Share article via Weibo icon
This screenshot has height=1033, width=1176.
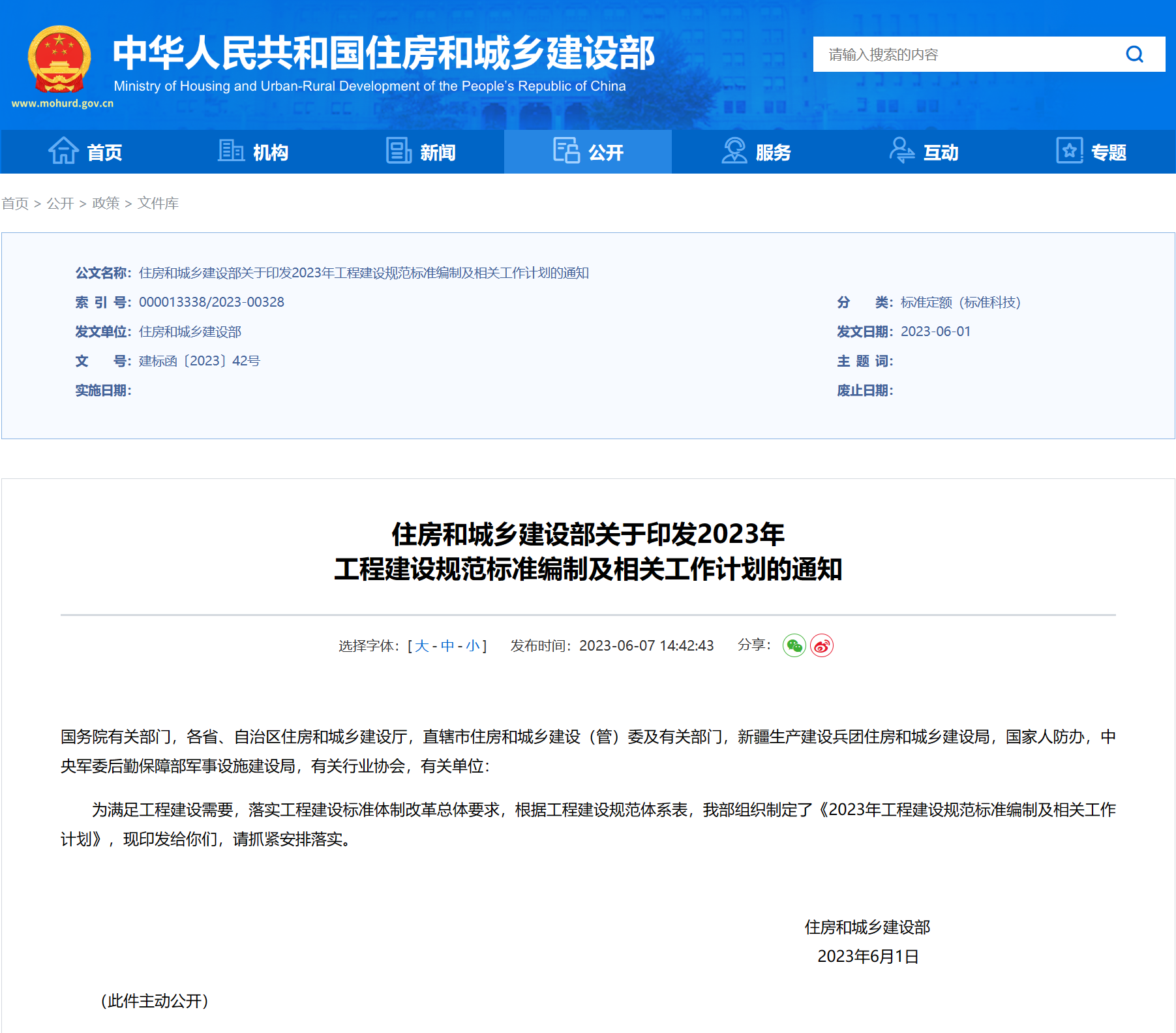821,645
